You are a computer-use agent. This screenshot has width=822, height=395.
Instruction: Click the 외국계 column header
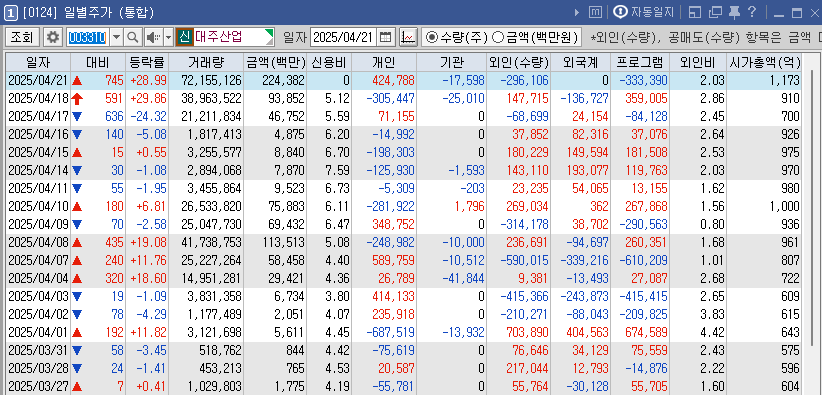[581, 62]
